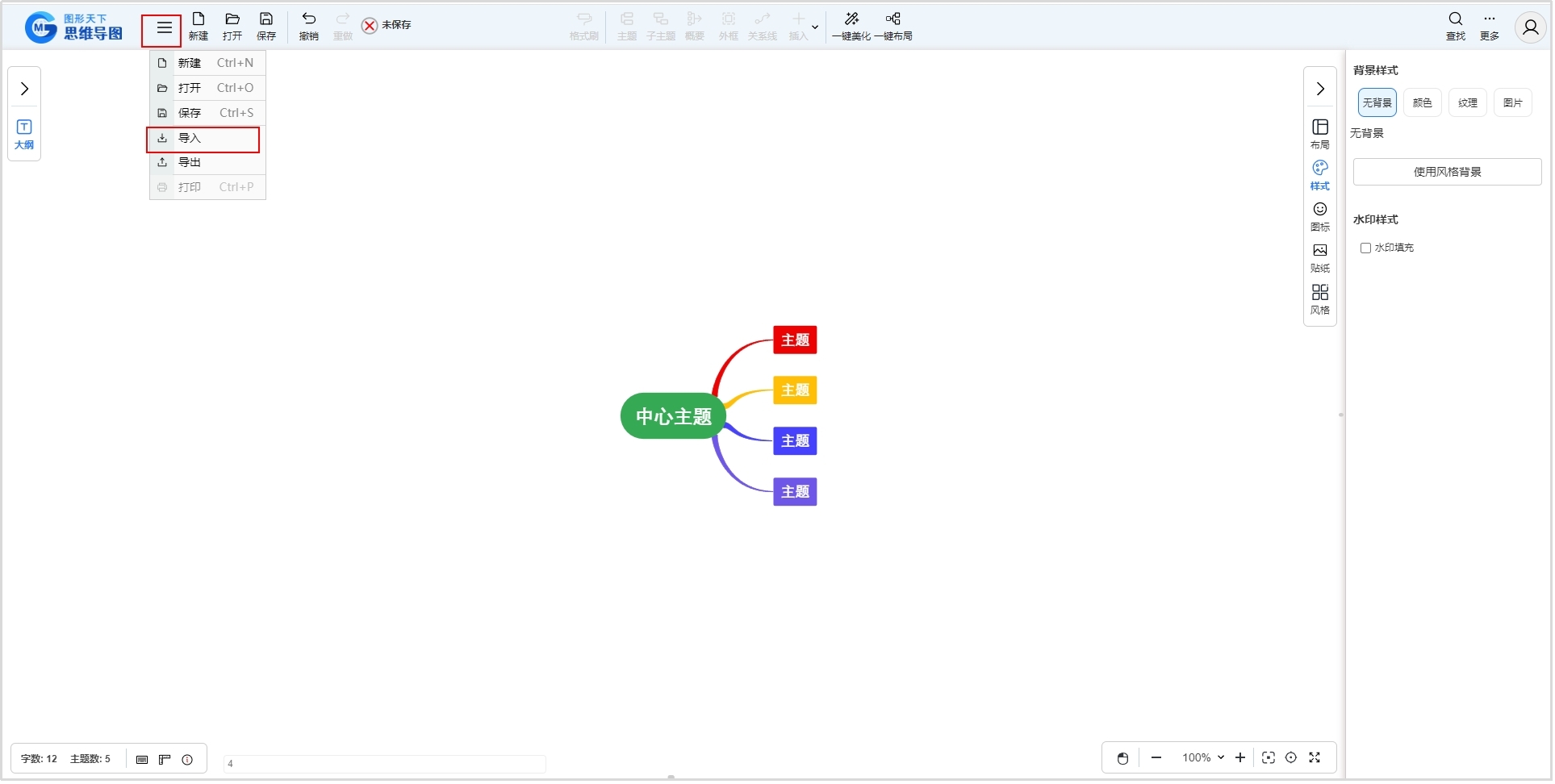Add a 子主题 subtopic from the toolbar
Image resolution: width=1555 pixels, height=784 pixels.
pyautogui.click(x=661, y=27)
